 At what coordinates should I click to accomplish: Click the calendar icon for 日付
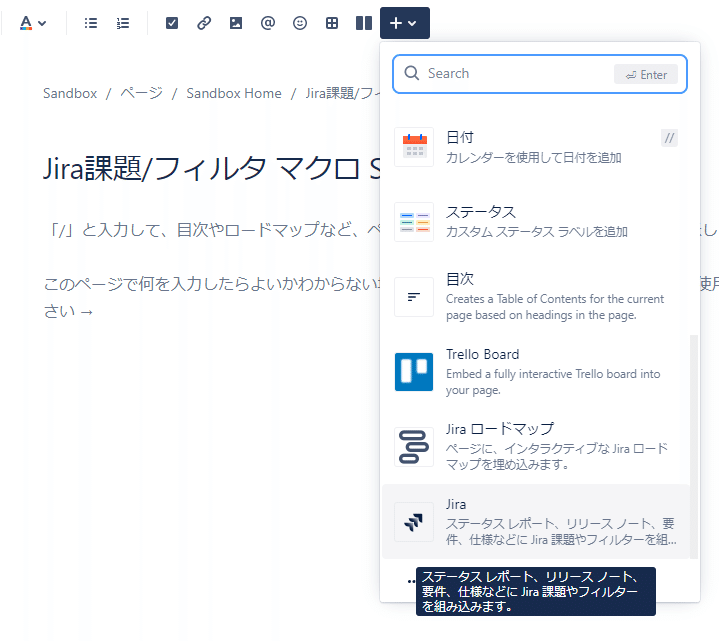[x=414, y=147]
